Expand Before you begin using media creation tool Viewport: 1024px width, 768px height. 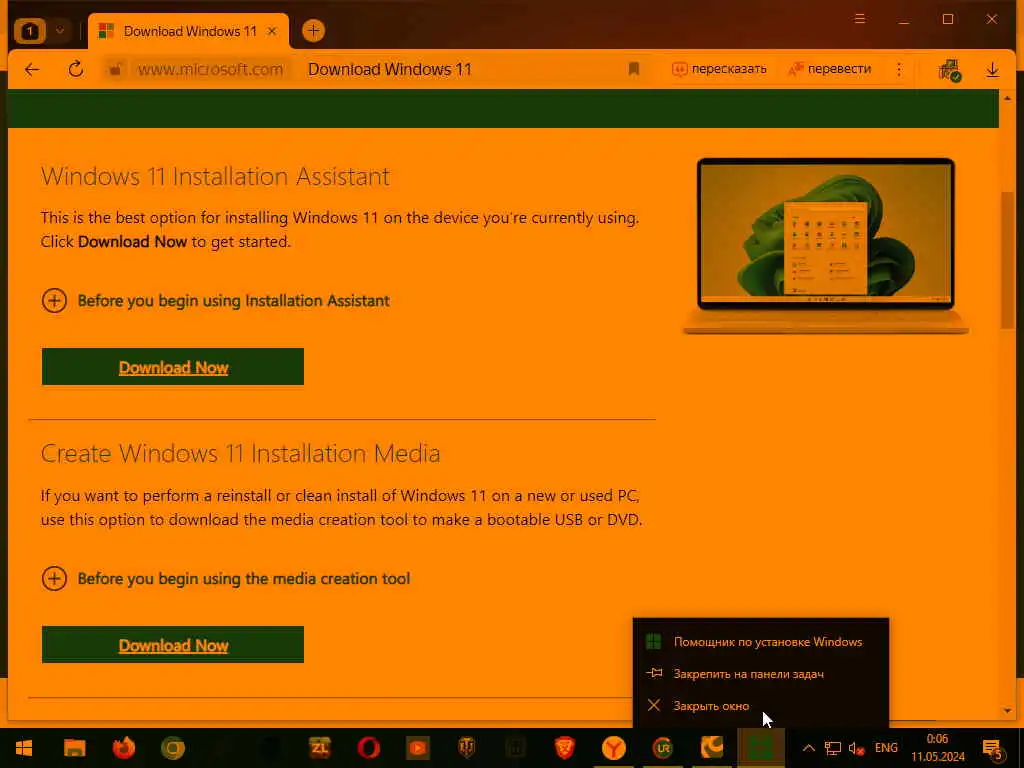point(226,579)
